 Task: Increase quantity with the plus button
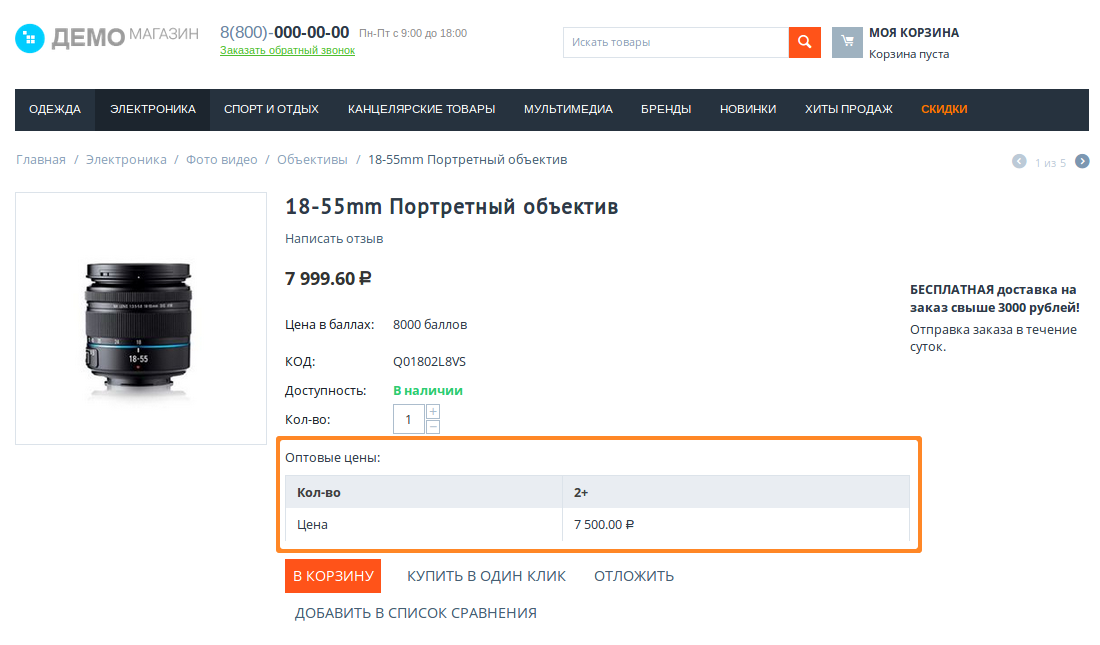pos(433,411)
